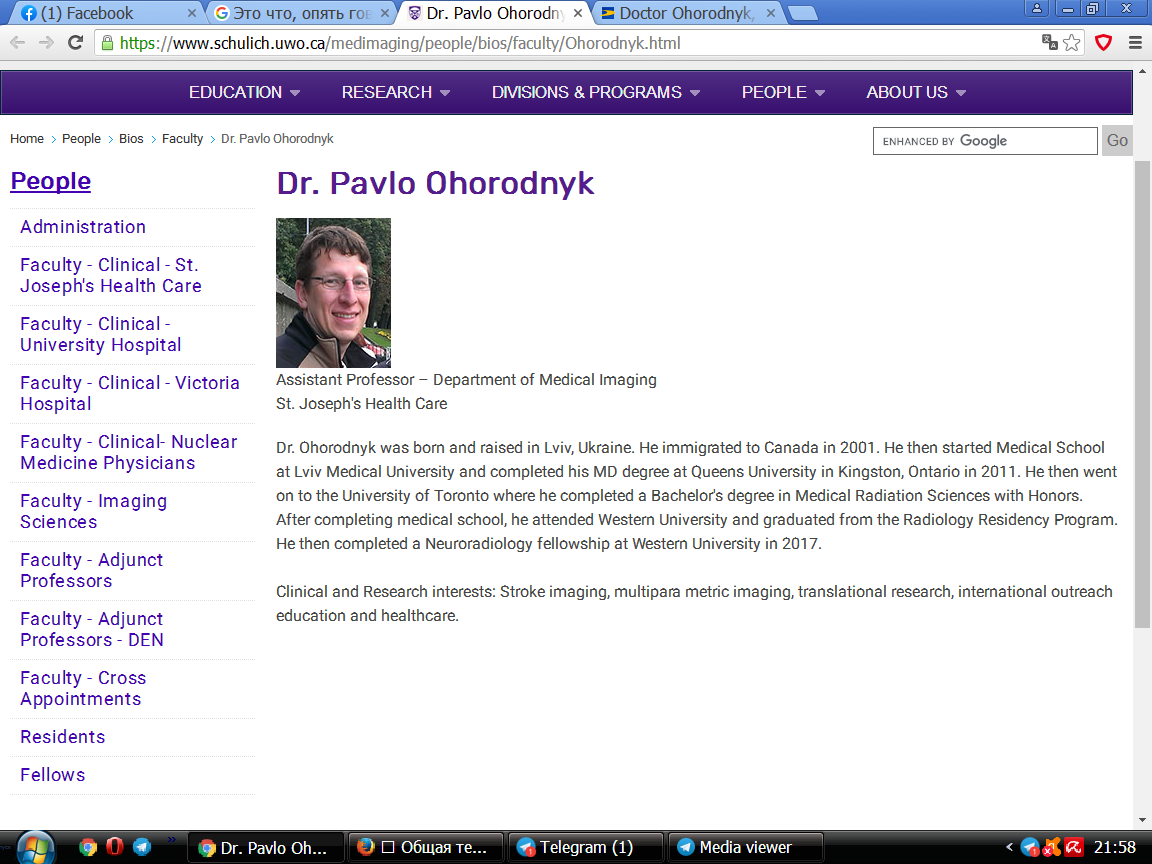Expand the ABOUT US dropdown menu
This screenshot has height=864, width=1152.
click(x=915, y=93)
